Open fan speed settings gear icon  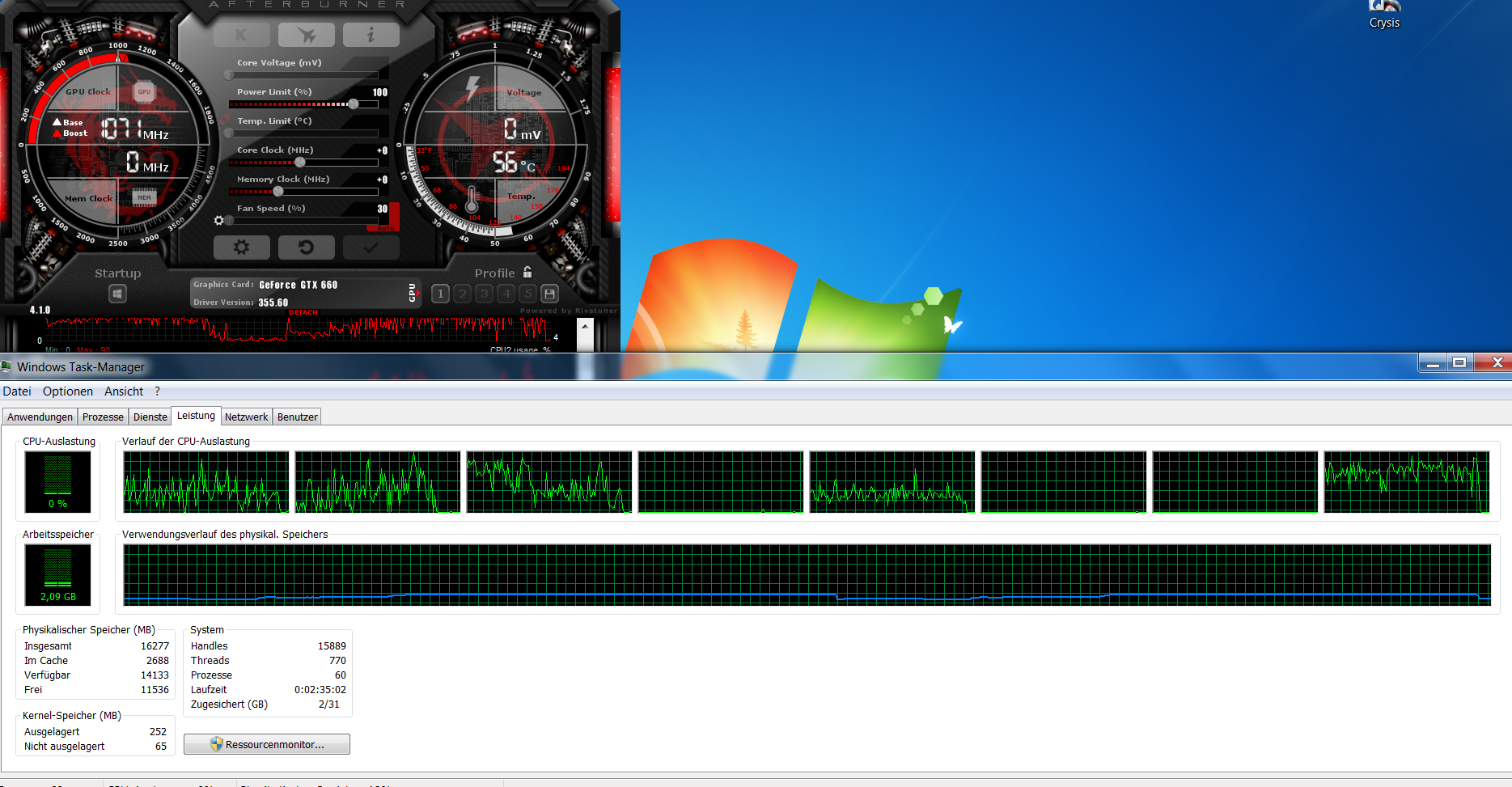coord(218,220)
